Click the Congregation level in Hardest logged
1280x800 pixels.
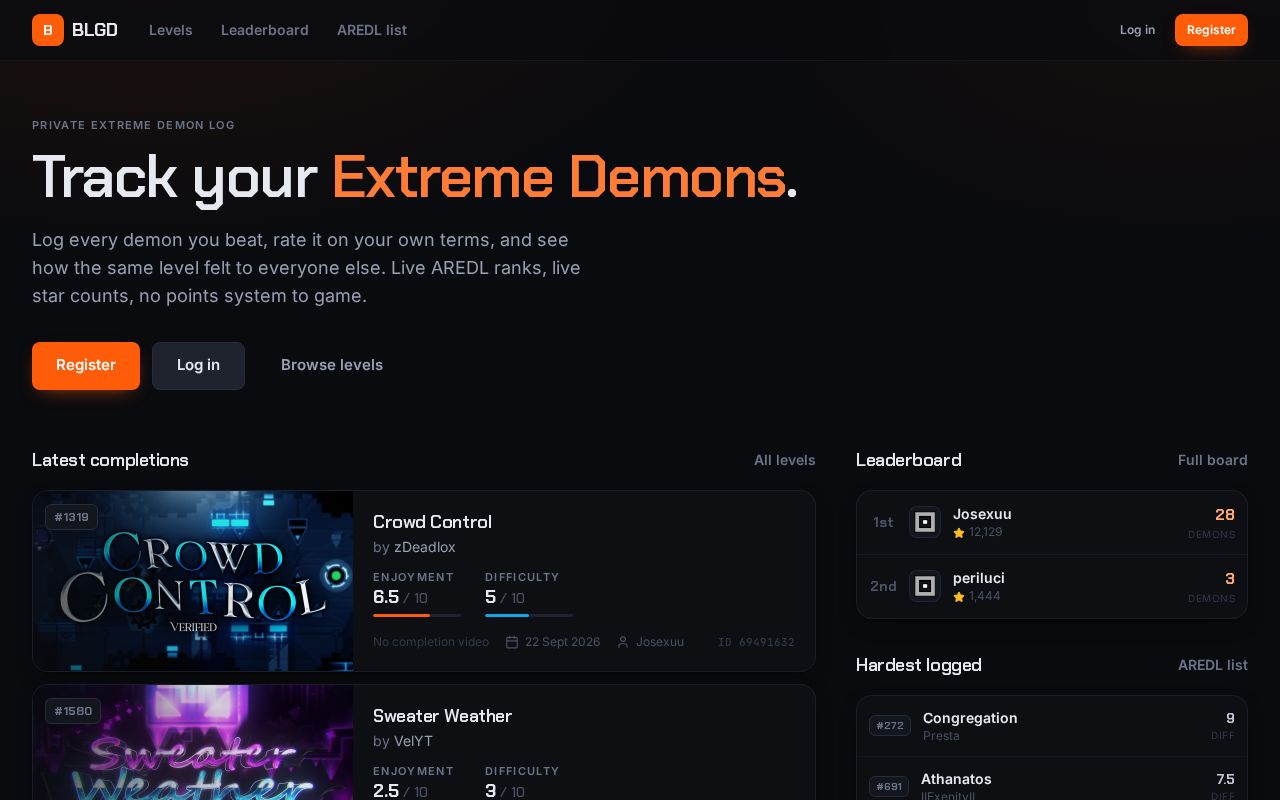tap(1052, 726)
